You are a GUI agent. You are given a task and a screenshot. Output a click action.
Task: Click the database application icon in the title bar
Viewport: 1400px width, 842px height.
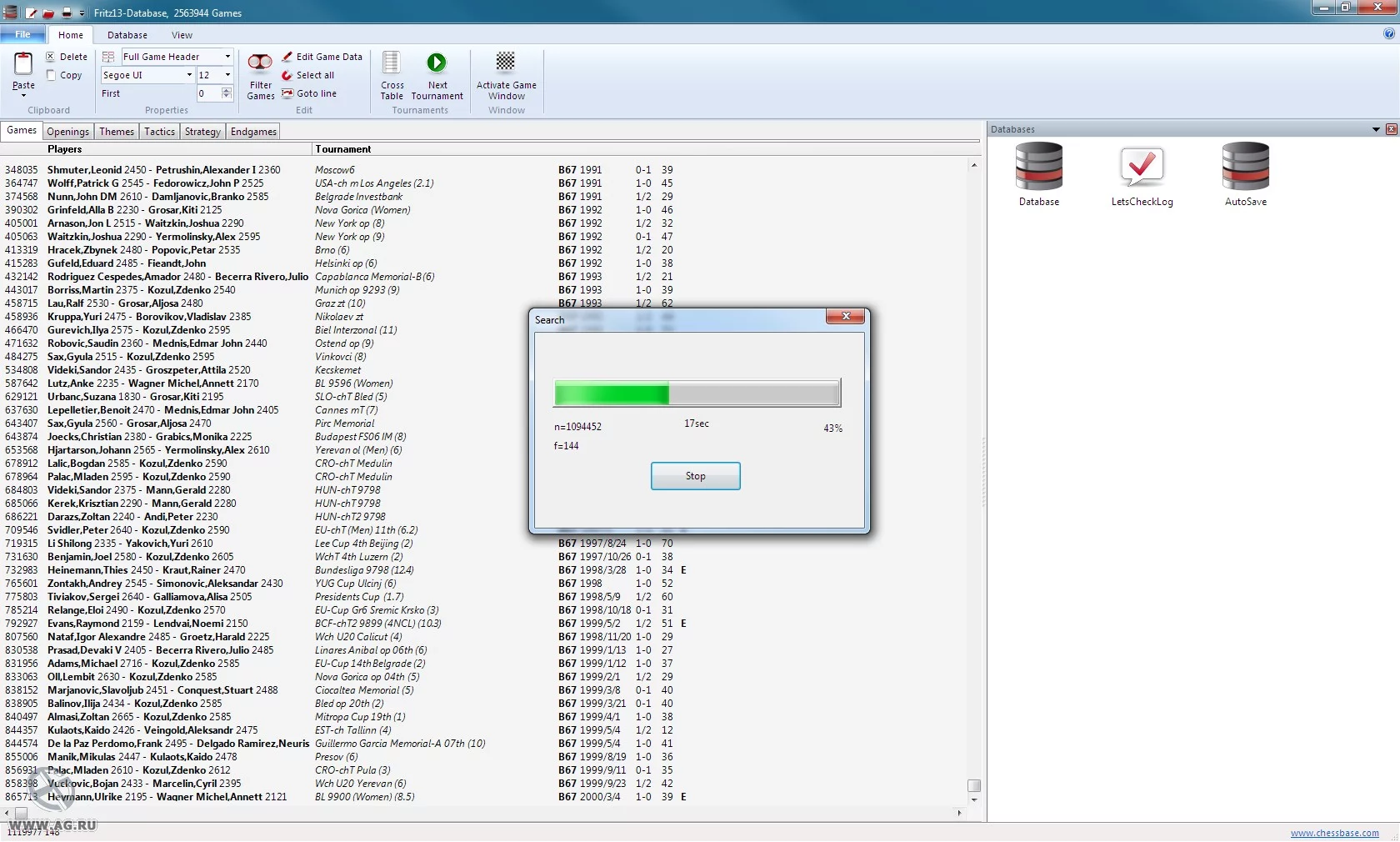tap(10, 12)
